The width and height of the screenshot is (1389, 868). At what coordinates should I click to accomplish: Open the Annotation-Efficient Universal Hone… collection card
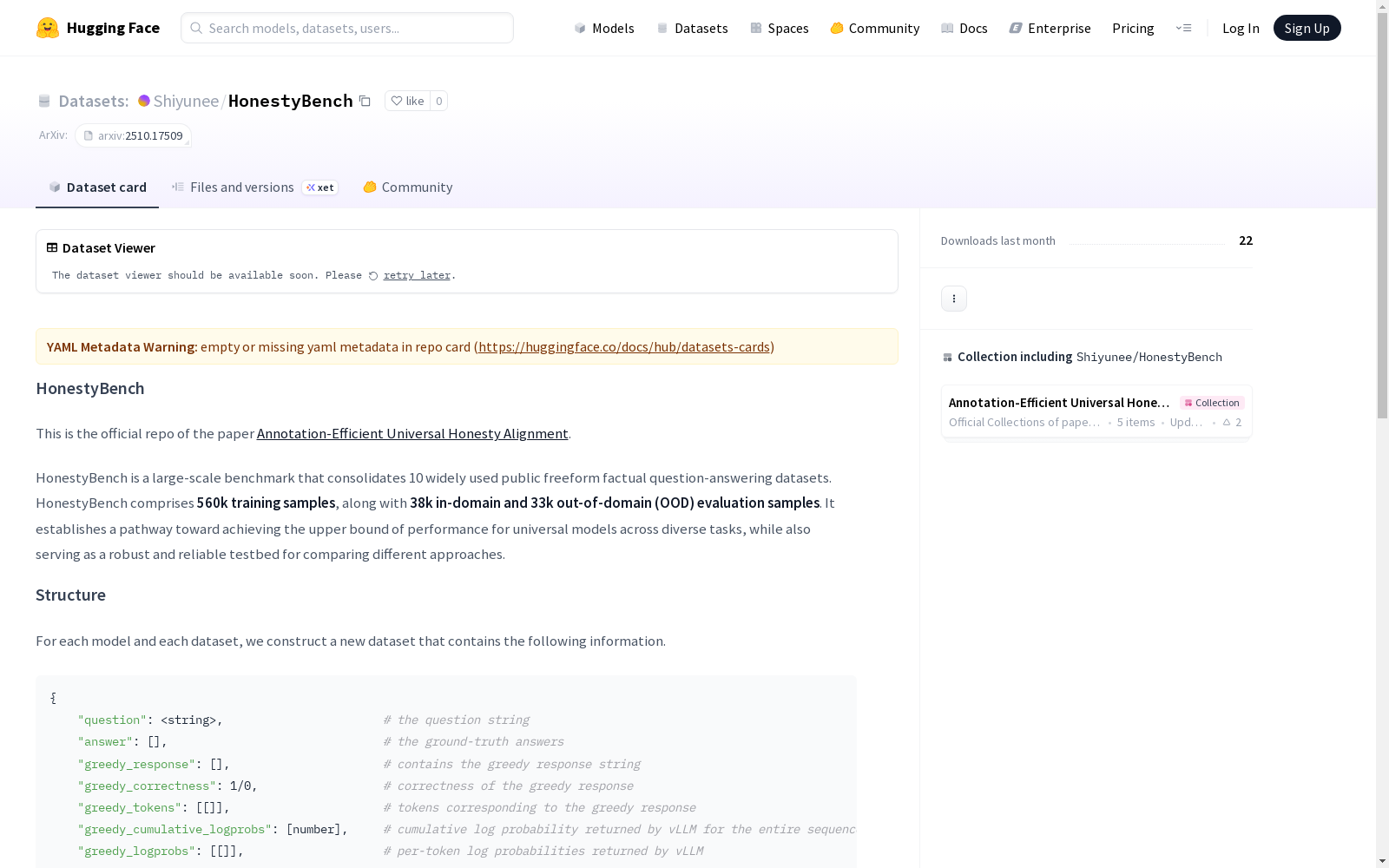[1096, 412]
